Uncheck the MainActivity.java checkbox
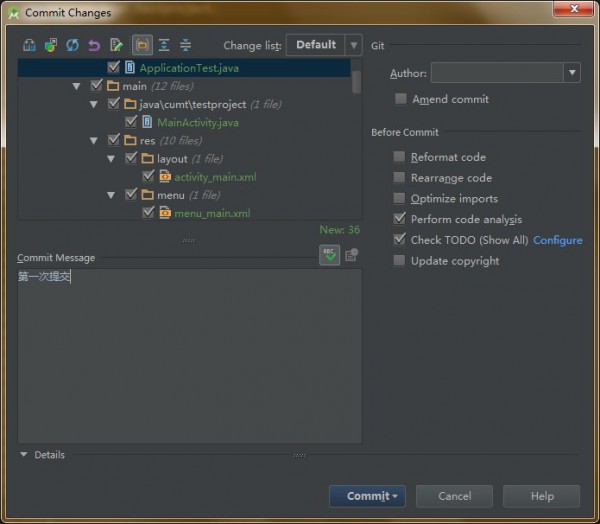The width and height of the screenshot is (600, 524). click(x=130, y=122)
